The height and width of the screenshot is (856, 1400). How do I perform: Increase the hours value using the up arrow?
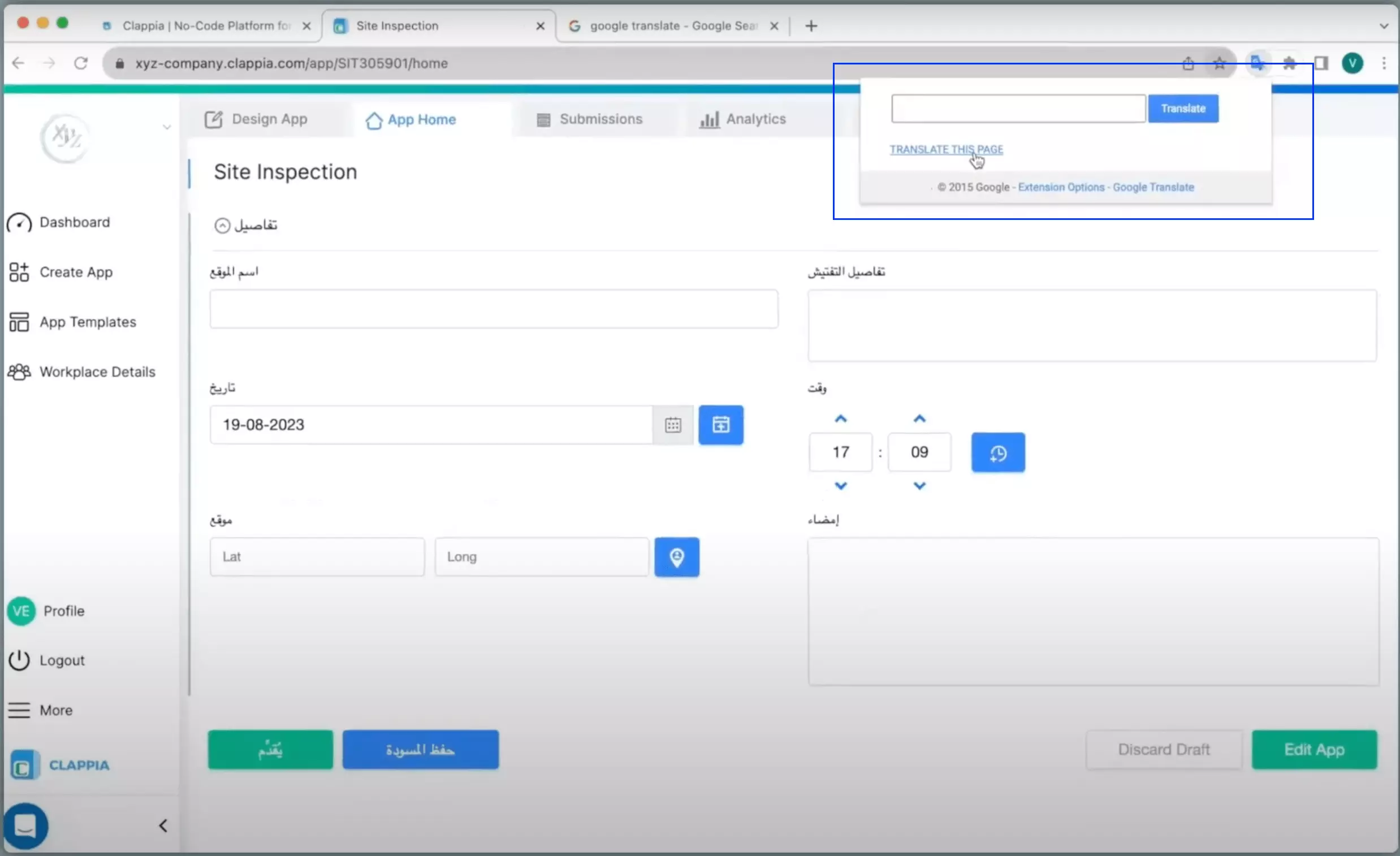(x=840, y=418)
